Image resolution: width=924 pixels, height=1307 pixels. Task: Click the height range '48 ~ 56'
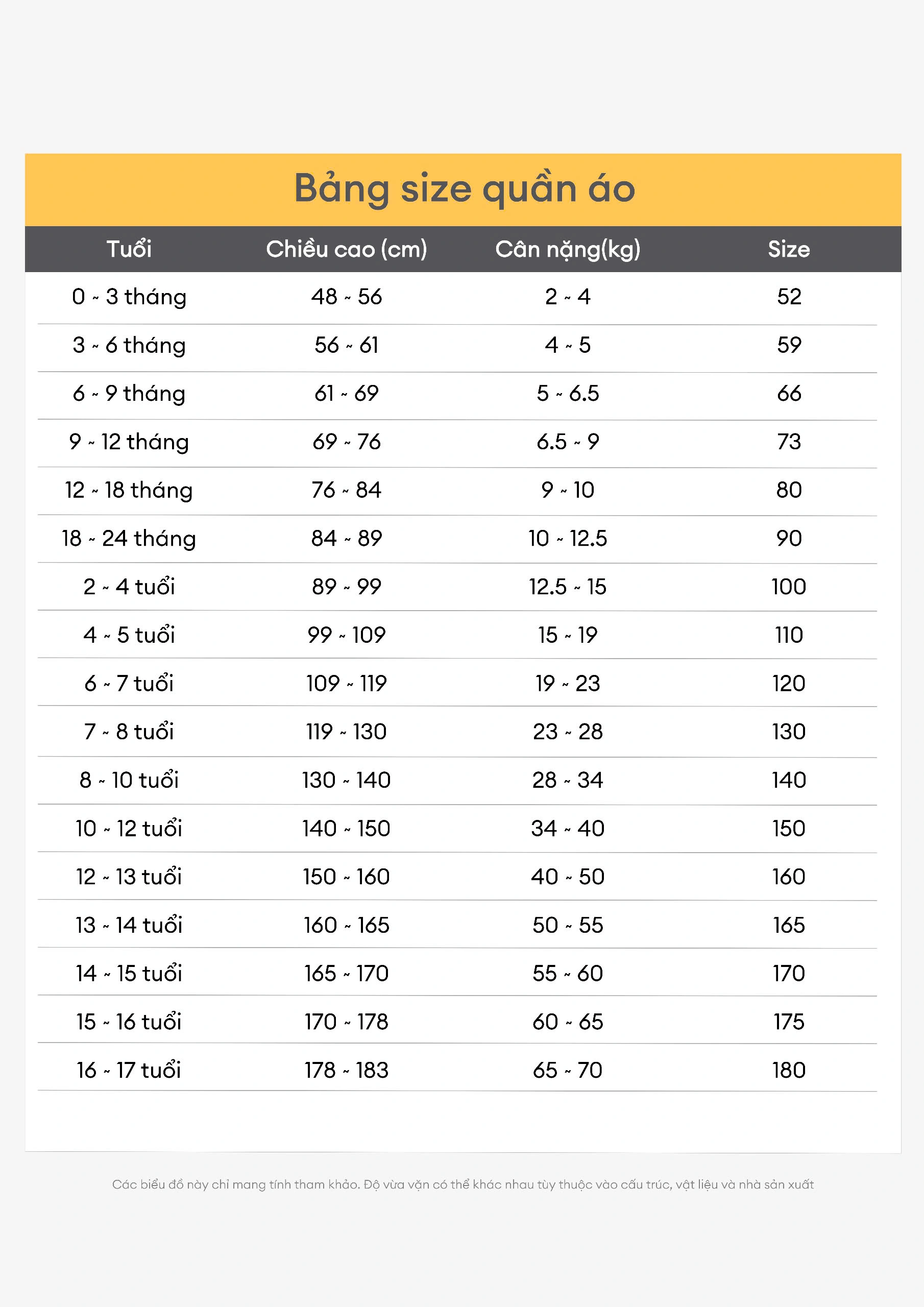point(346,297)
